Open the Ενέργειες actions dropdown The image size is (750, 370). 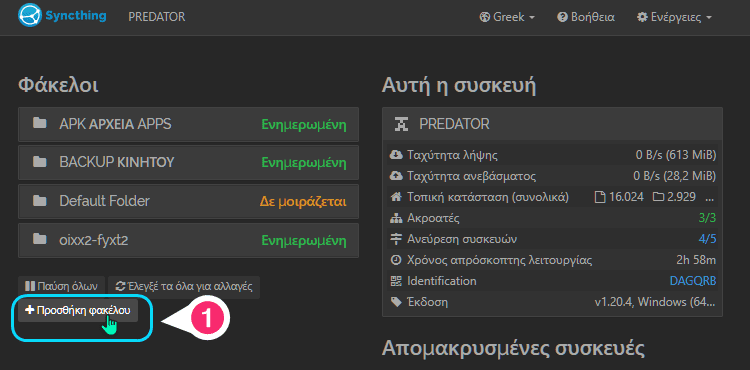[674, 17]
